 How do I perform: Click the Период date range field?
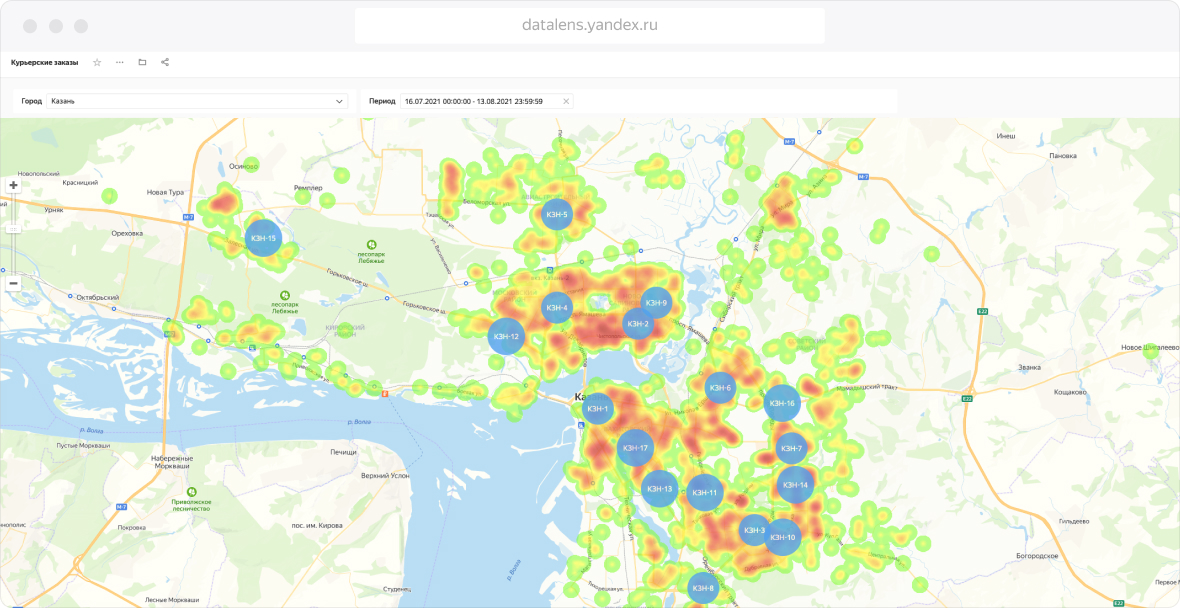(x=486, y=101)
